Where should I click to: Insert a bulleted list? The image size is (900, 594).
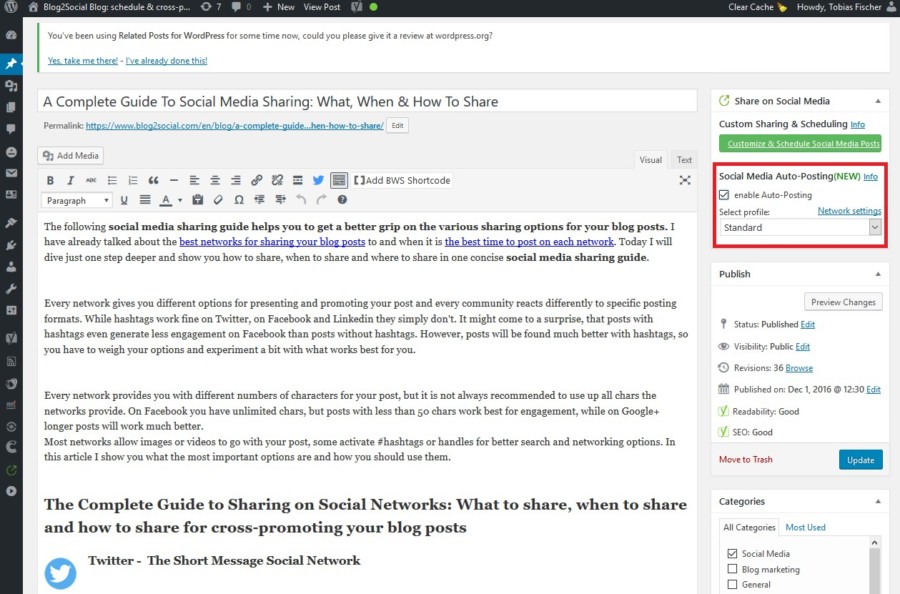(112, 180)
